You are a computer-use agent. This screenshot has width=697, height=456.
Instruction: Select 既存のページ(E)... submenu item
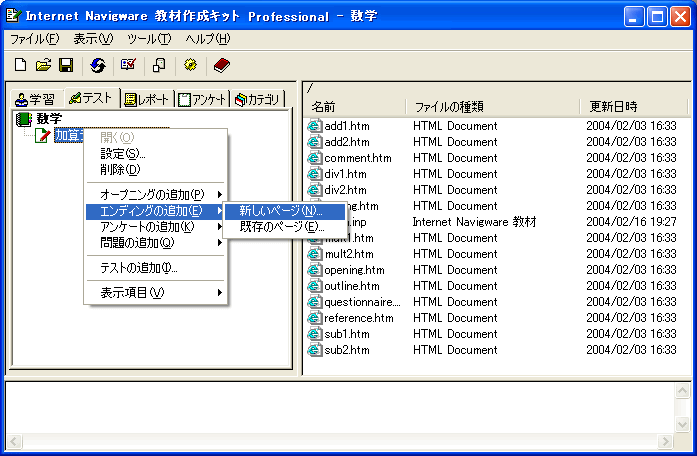coord(285,227)
